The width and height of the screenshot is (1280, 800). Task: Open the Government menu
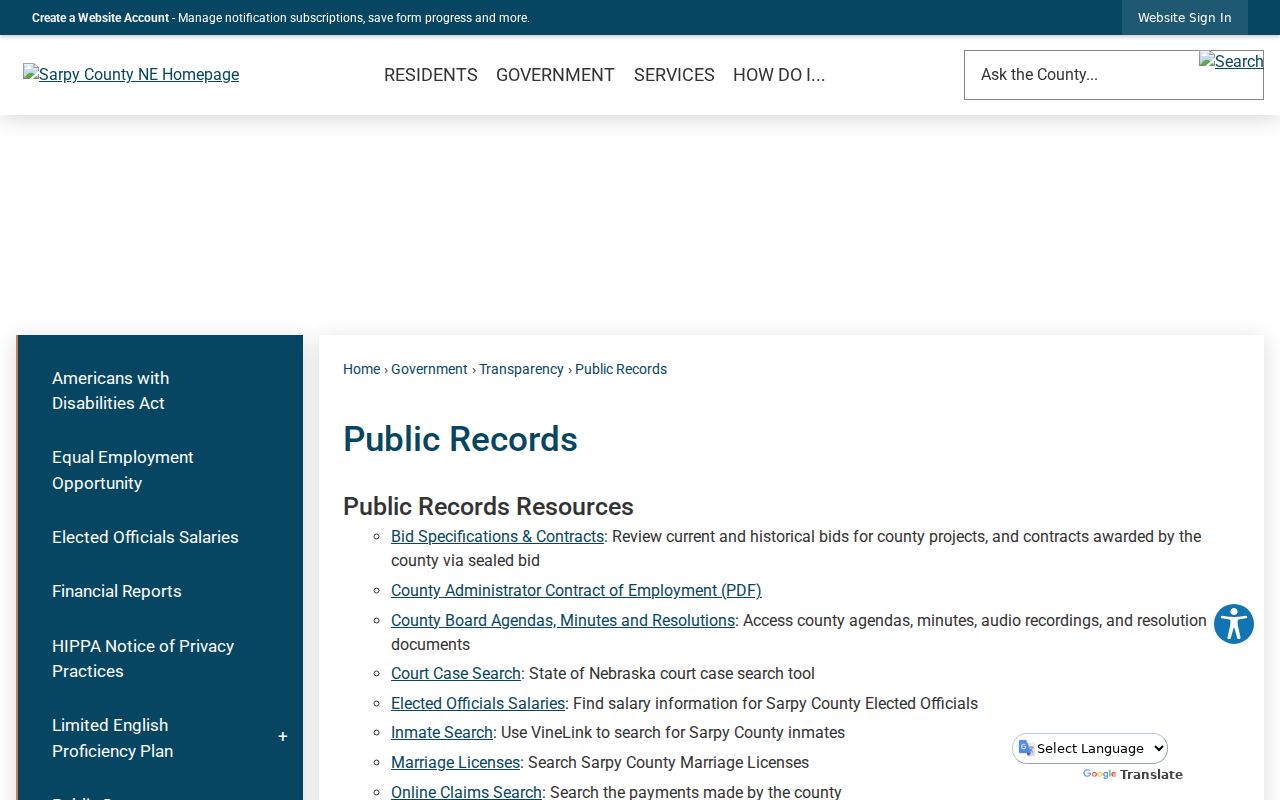click(555, 75)
